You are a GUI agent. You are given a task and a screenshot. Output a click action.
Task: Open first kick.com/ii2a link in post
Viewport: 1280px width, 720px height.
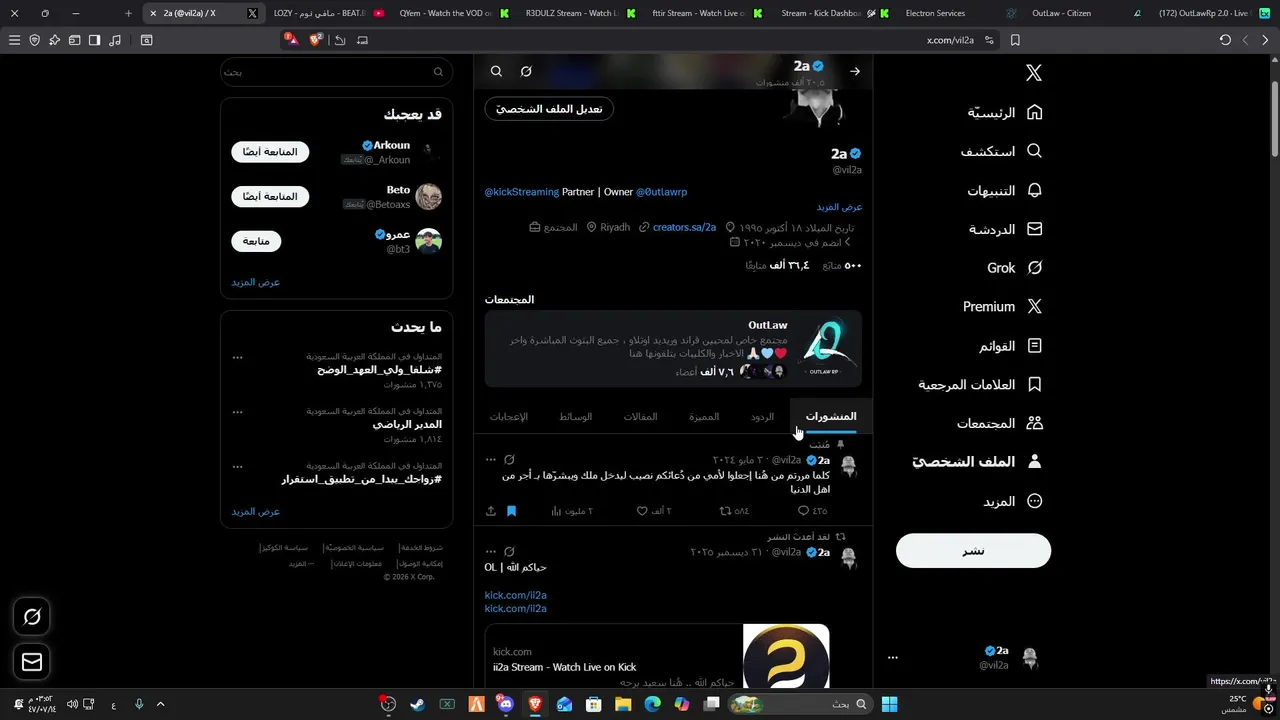coord(516,595)
